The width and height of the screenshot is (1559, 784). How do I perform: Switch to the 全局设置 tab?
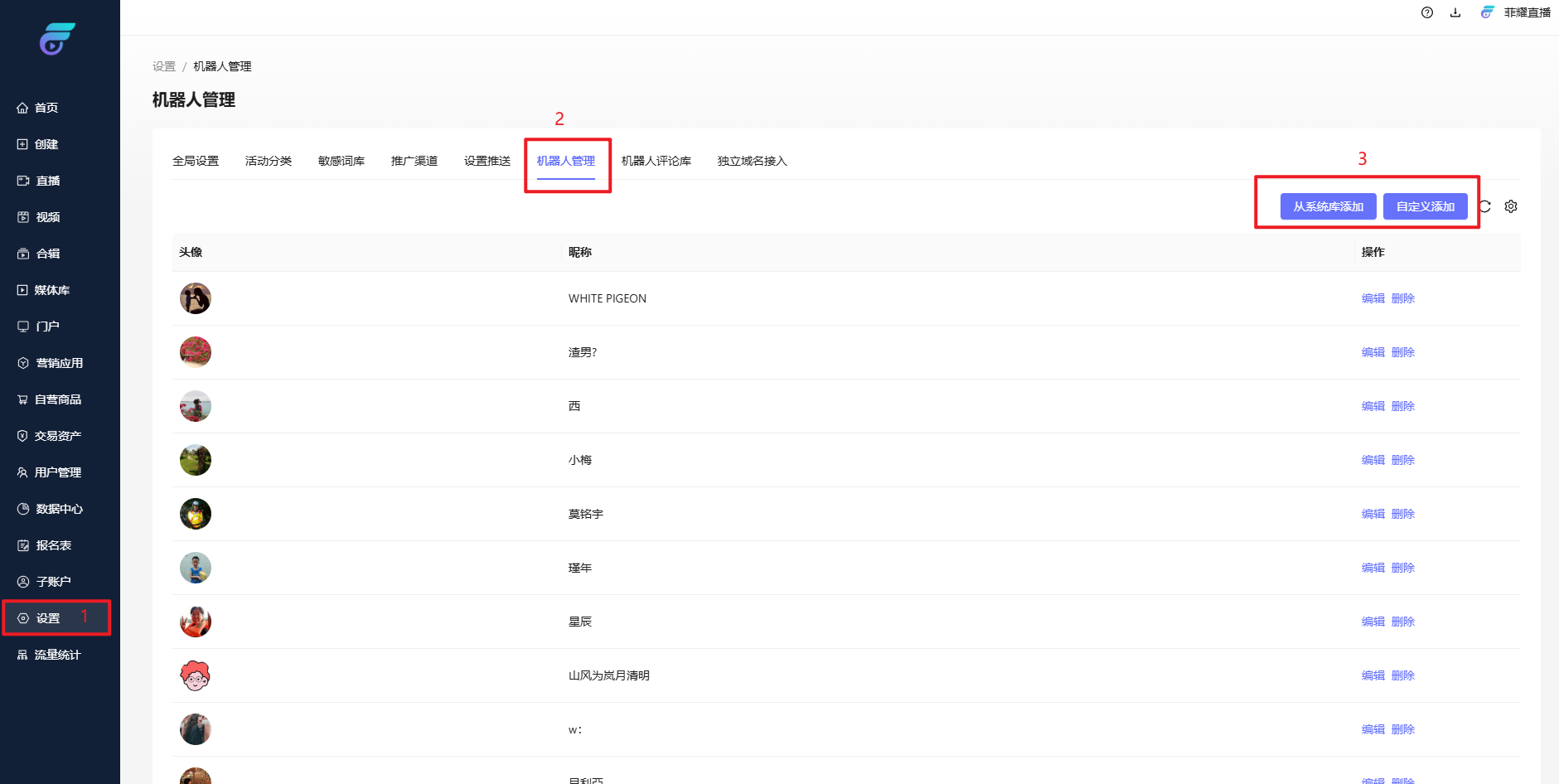click(x=196, y=161)
